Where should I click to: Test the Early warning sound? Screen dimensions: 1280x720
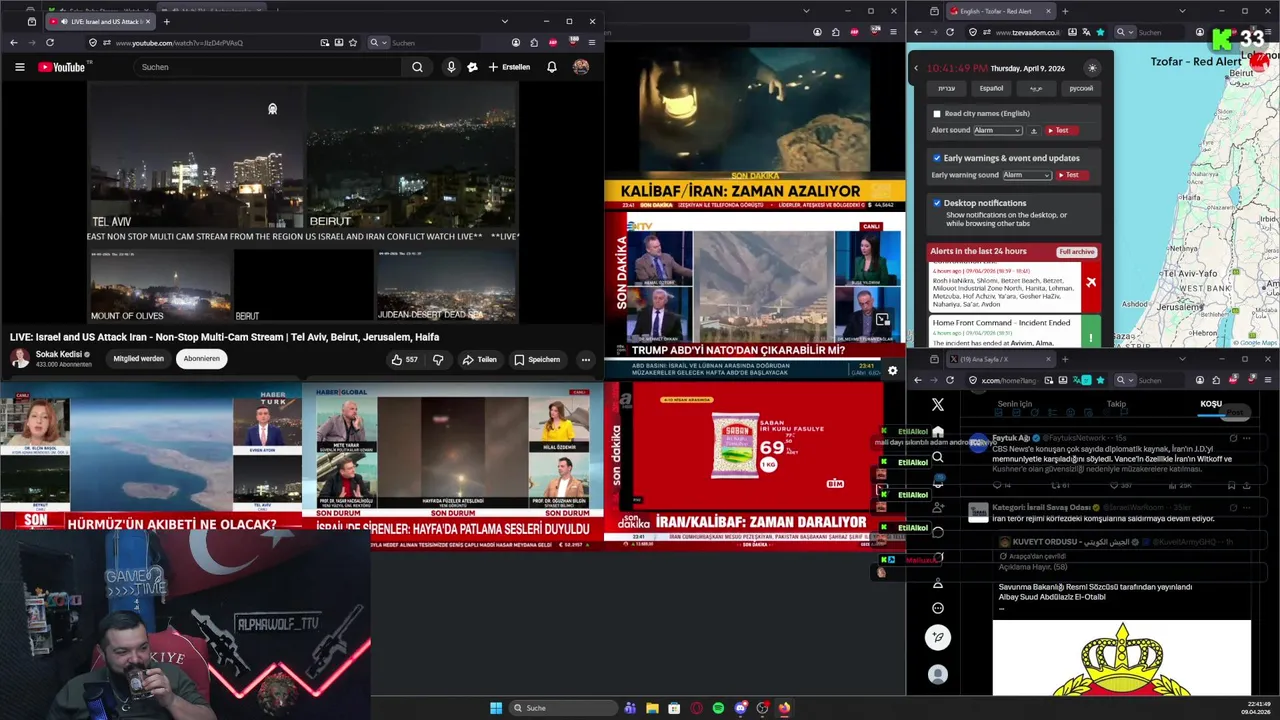pyautogui.click(x=1071, y=175)
